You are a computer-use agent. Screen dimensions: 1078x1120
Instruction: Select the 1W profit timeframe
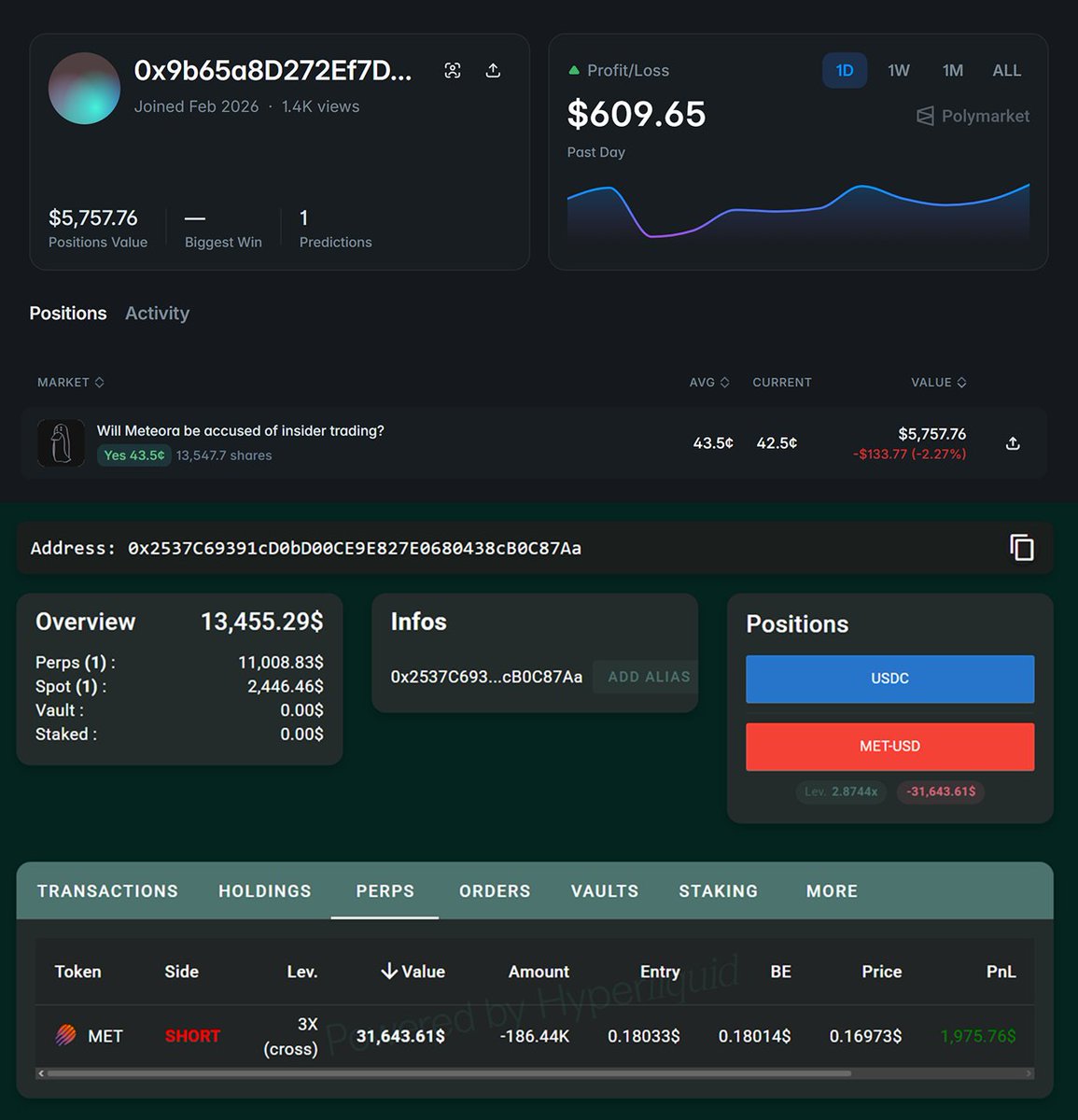pyautogui.click(x=899, y=71)
